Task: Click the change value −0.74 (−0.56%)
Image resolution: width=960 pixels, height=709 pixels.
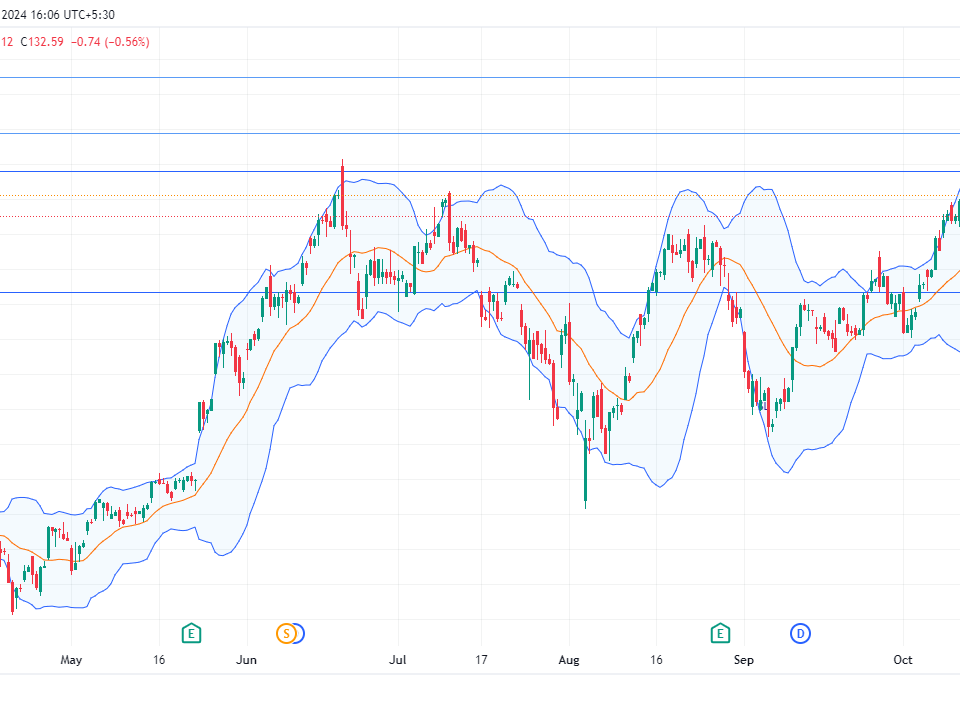Action: pos(110,42)
